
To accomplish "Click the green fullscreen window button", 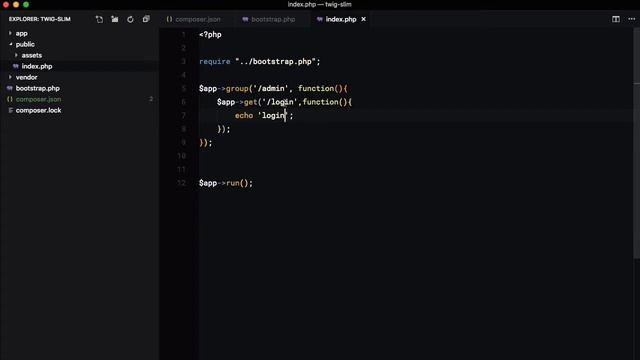I will coord(26,4).
